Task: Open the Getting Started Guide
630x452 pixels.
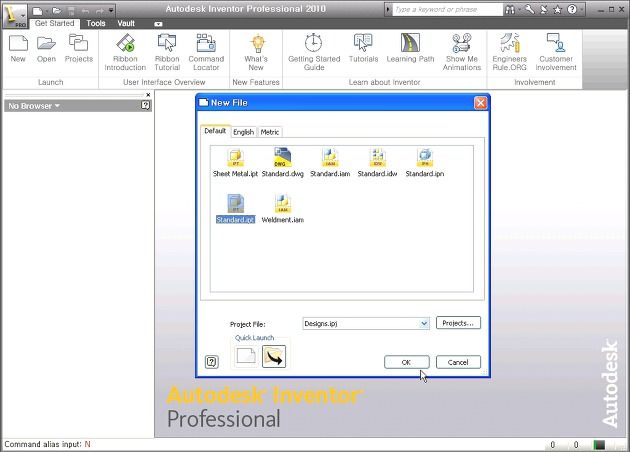Action: pos(314,53)
